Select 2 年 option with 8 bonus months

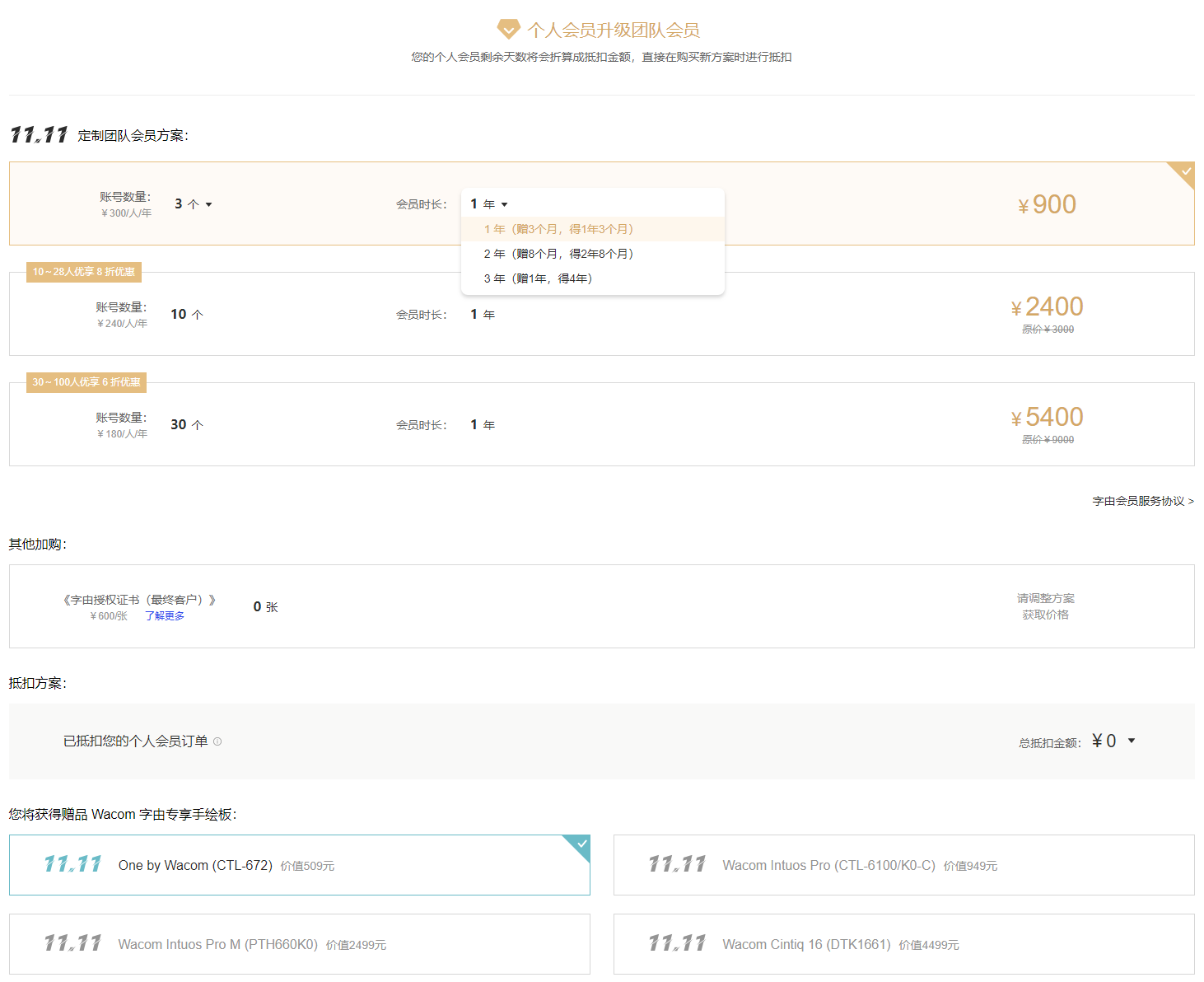point(558,254)
